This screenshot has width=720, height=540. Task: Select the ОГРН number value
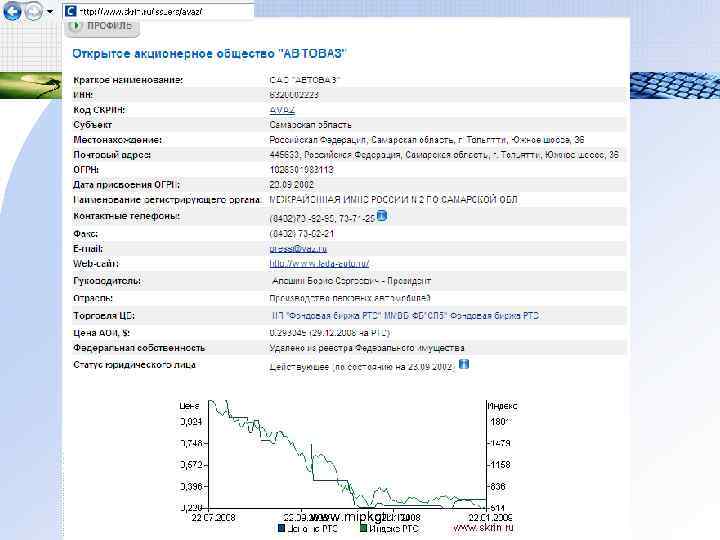point(302,170)
